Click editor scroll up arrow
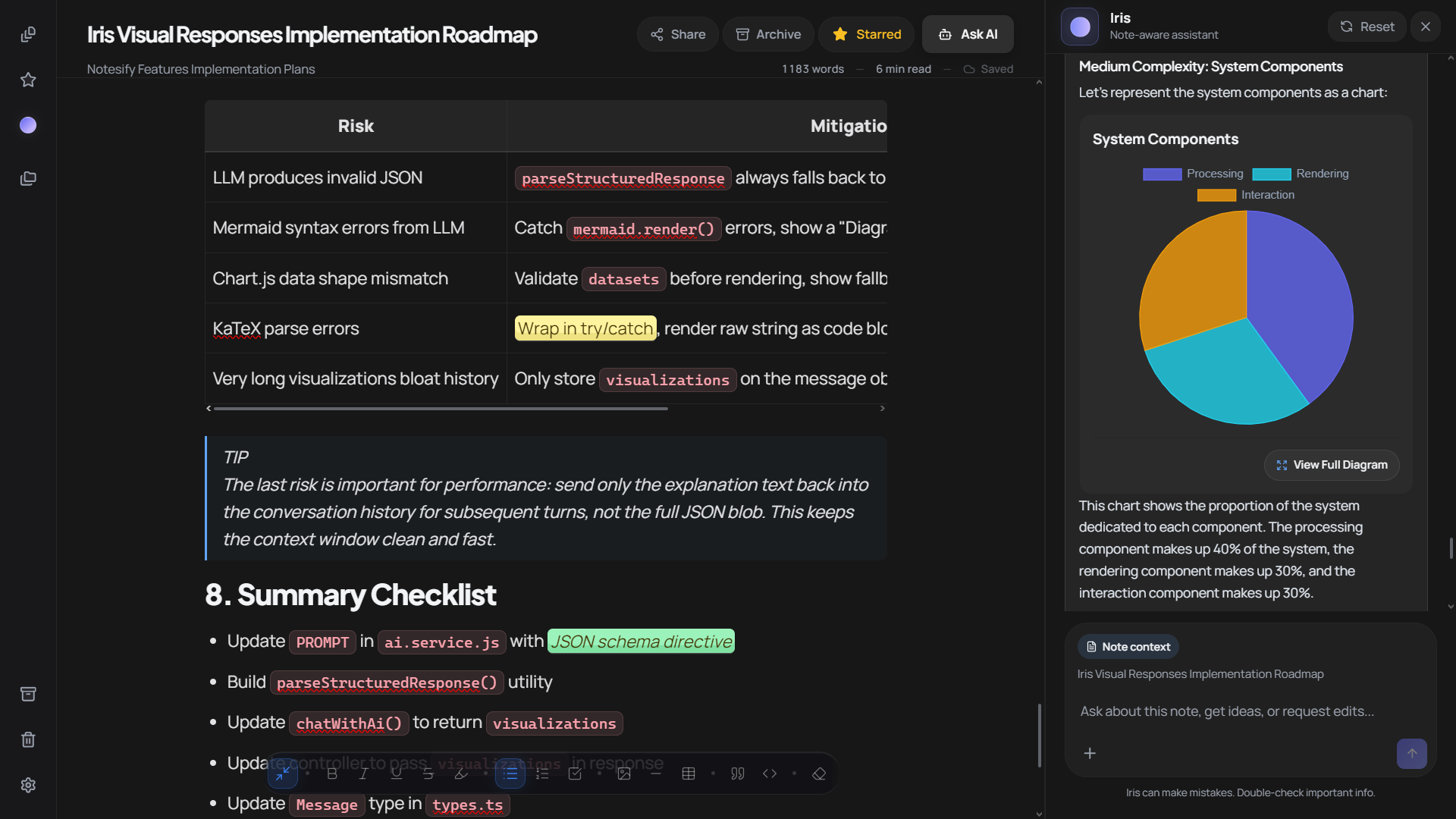The image size is (1456, 819). [1039, 82]
